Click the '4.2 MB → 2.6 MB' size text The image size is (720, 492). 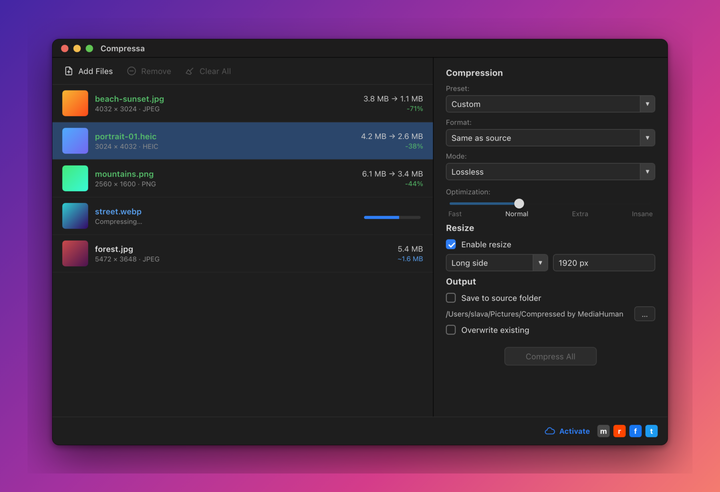point(392,136)
